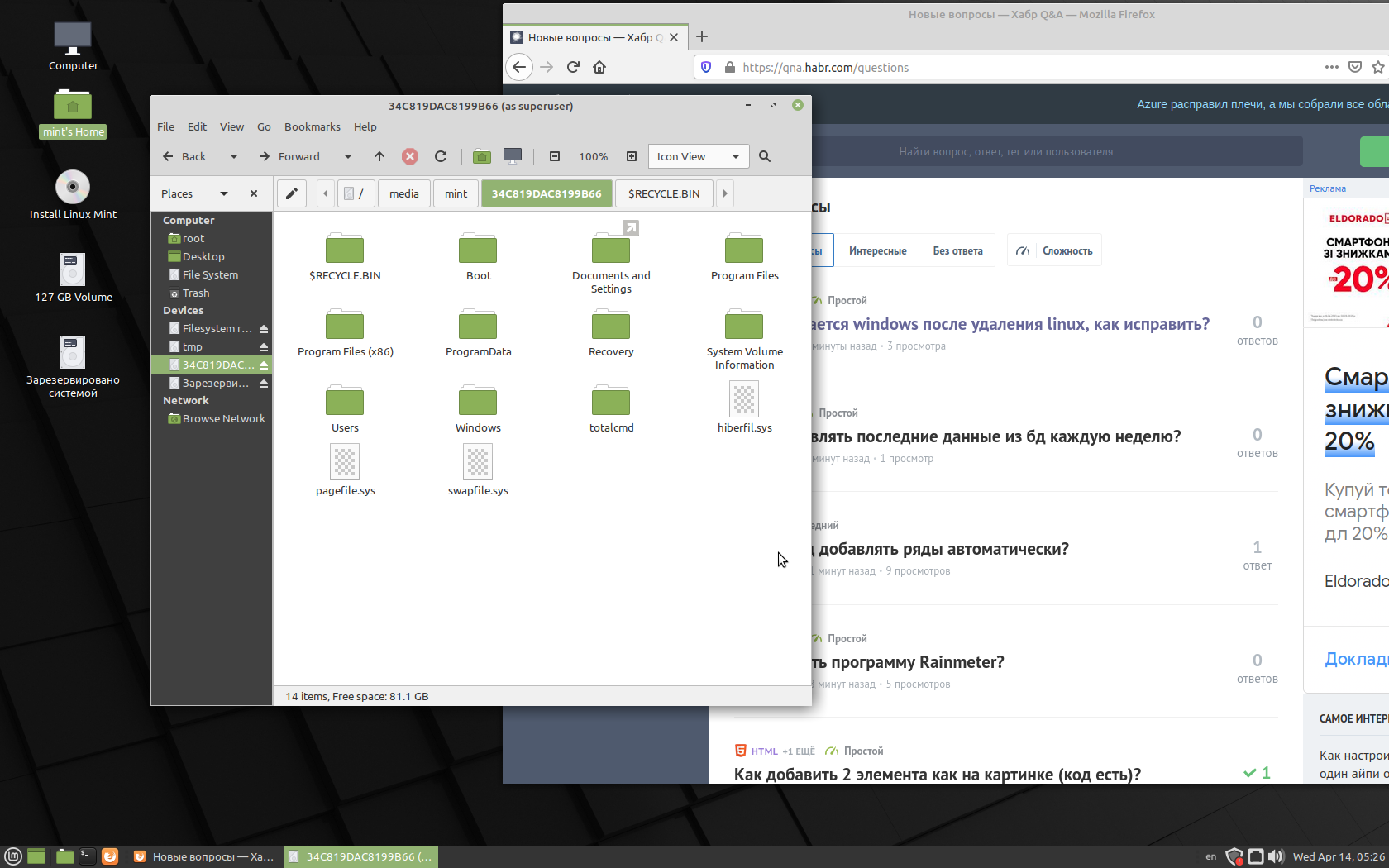The height and width of the screenshot is (868, 1389).
Task: Toggle location text entry pencil button
Action: (x=292, y=193)
